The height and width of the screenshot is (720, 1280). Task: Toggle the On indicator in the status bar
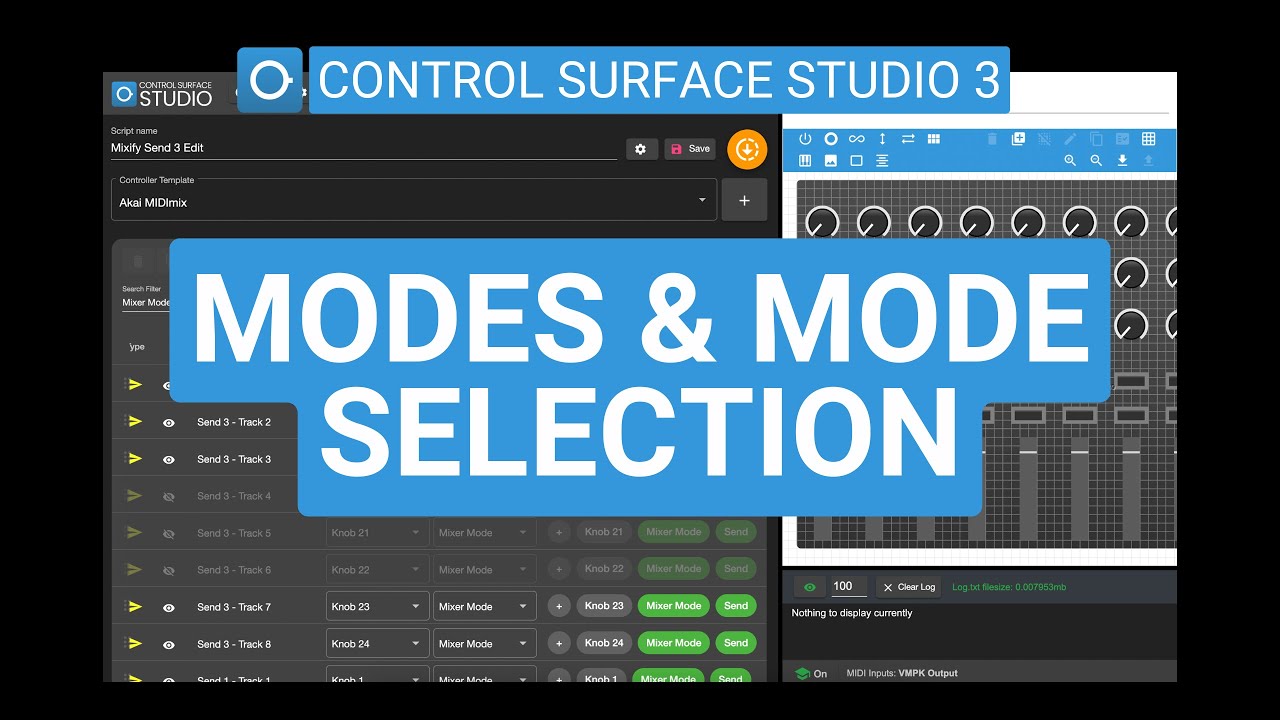pos(811,674)
